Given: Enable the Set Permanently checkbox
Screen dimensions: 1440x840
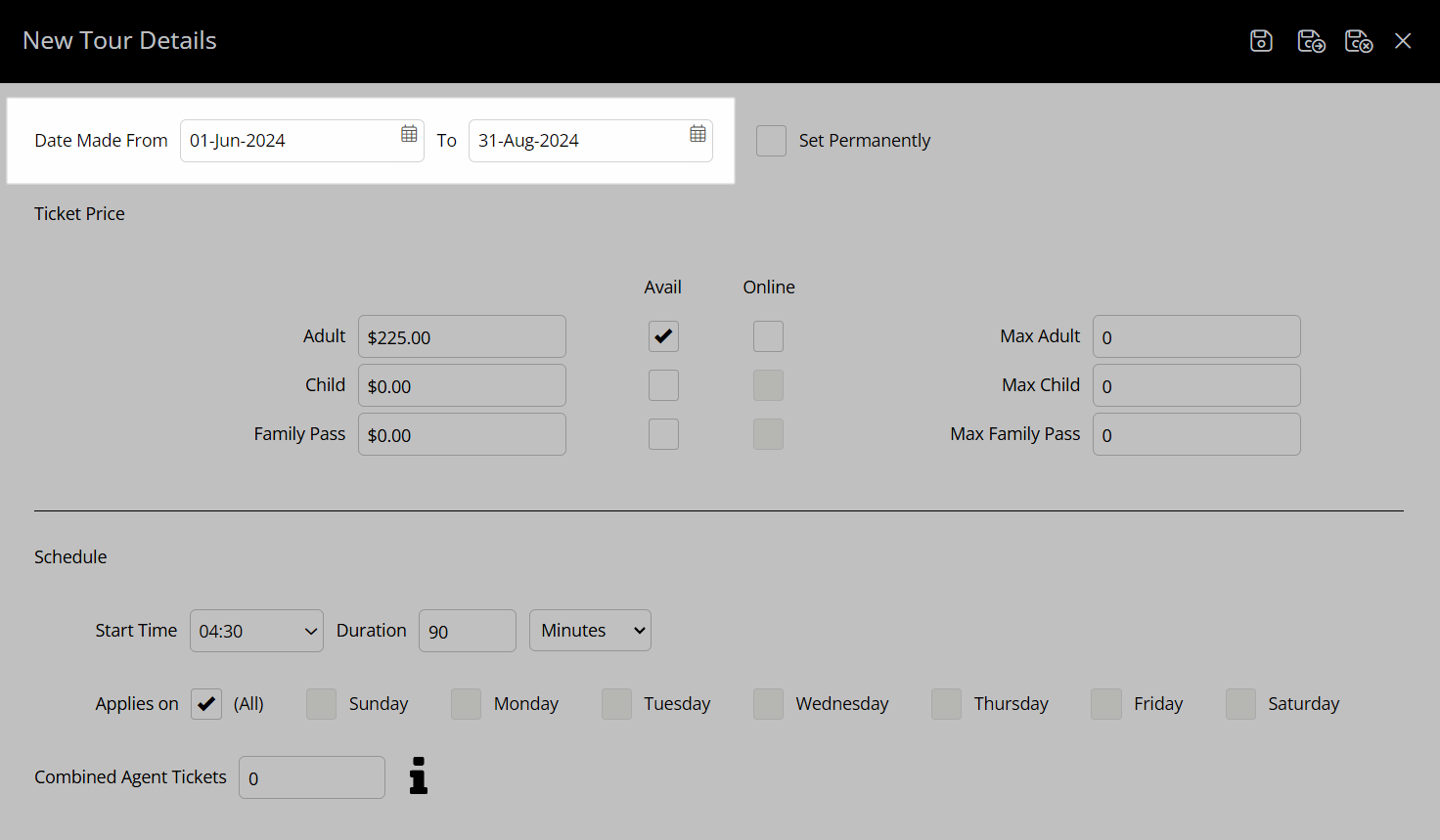Looking at the screenshot, I should 771,141.
